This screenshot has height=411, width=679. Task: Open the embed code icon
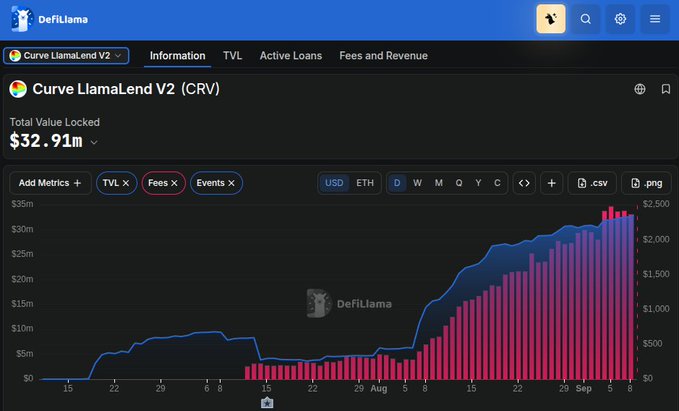coord(524,183)
